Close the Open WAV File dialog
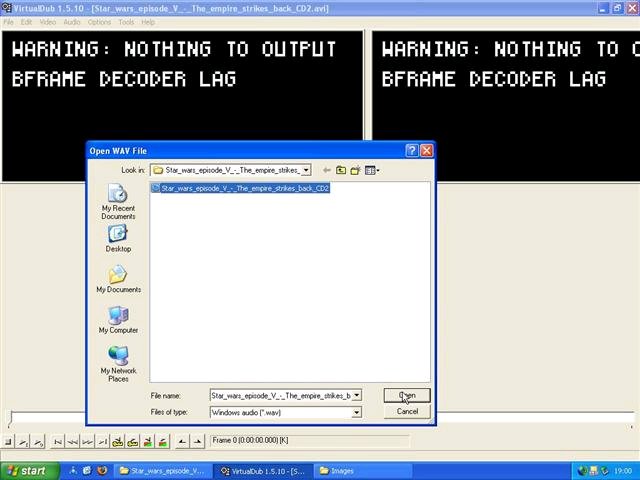 [x=427, y=151]
